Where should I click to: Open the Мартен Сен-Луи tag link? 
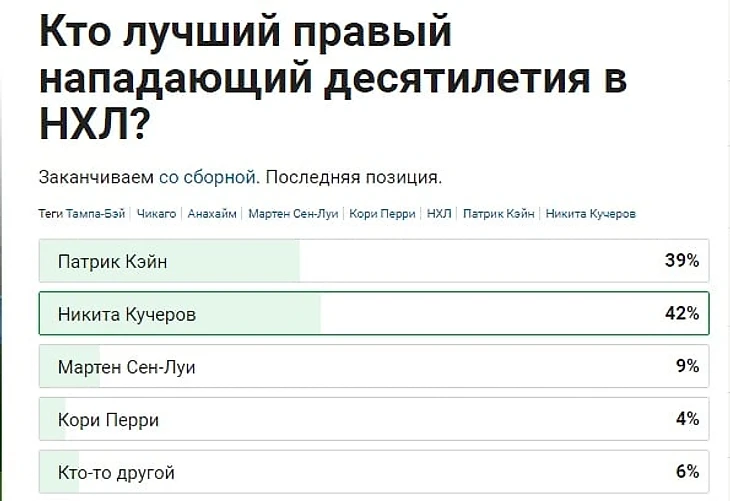click(x=293, y=214)
